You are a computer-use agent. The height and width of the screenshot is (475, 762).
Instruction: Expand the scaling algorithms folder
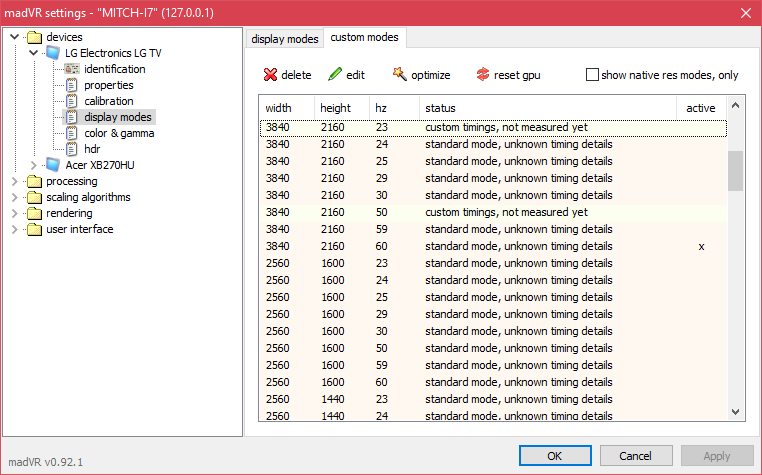[15, 197]
